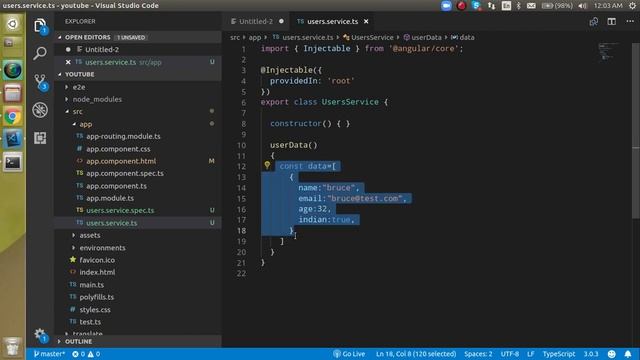This screenshot has width=640, height=360.
Task: Click the master branch indicator
Action: point(49,354)
